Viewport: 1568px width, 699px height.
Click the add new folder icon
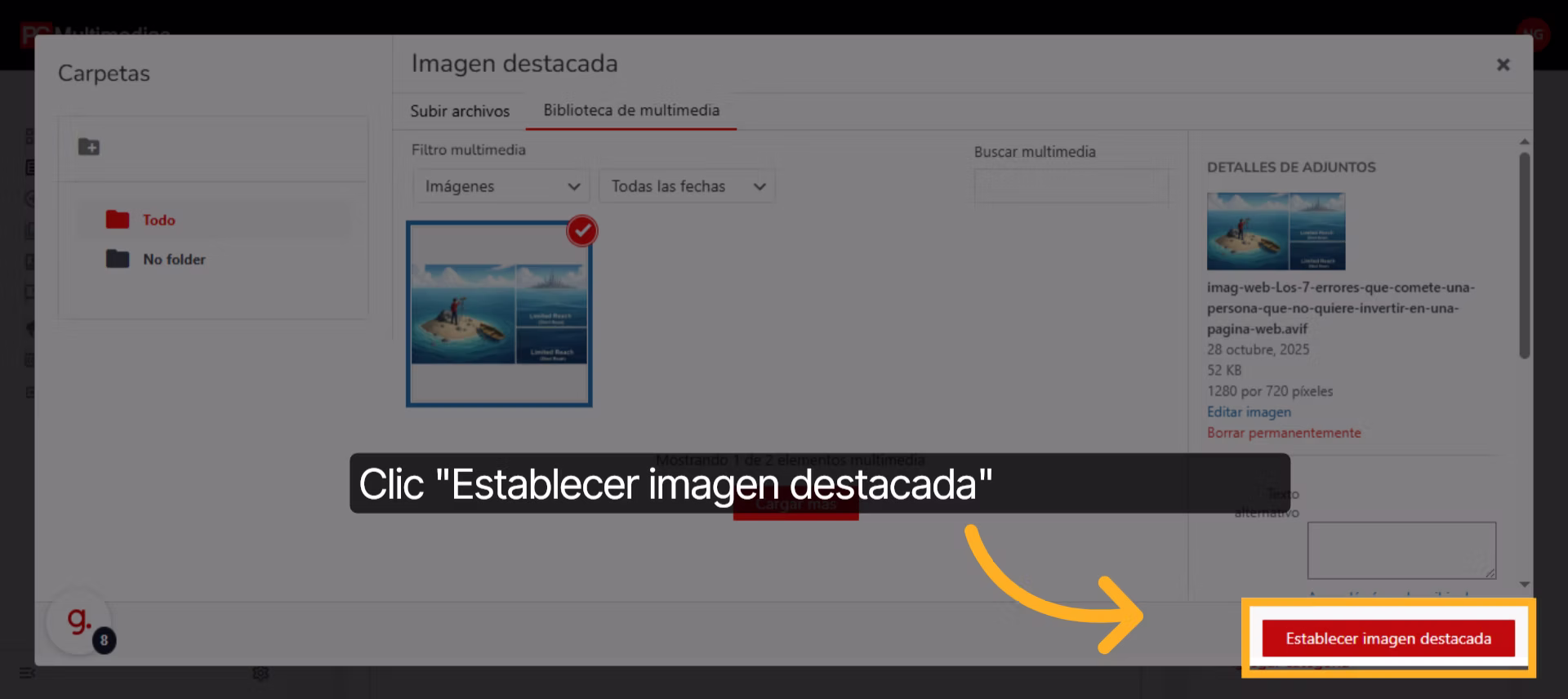pyautogui.click(x=89, y=147)
